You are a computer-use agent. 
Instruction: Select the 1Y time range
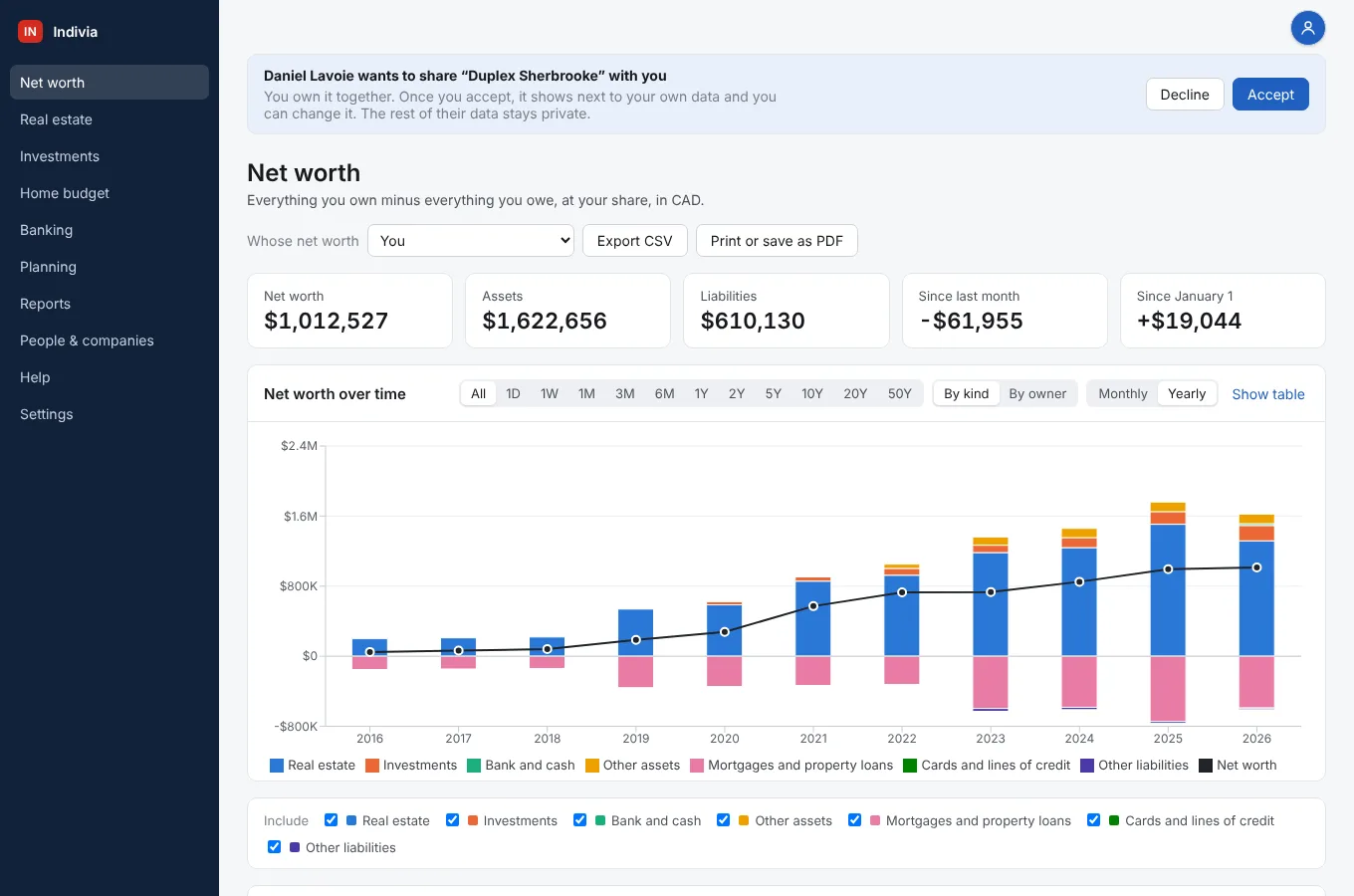point(701,394)
